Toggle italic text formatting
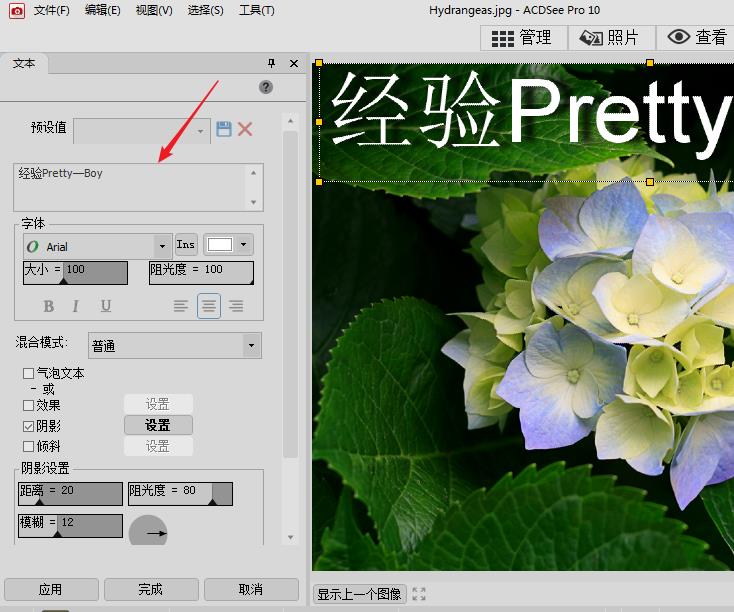 [x=75, y=306]
